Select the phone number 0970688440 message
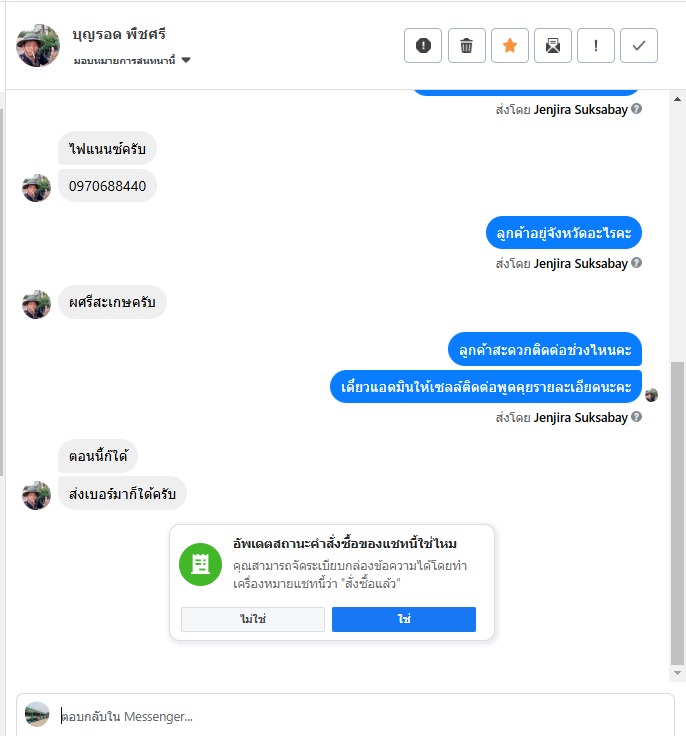This screenshot has height=736, width=686. pos(107,186)
